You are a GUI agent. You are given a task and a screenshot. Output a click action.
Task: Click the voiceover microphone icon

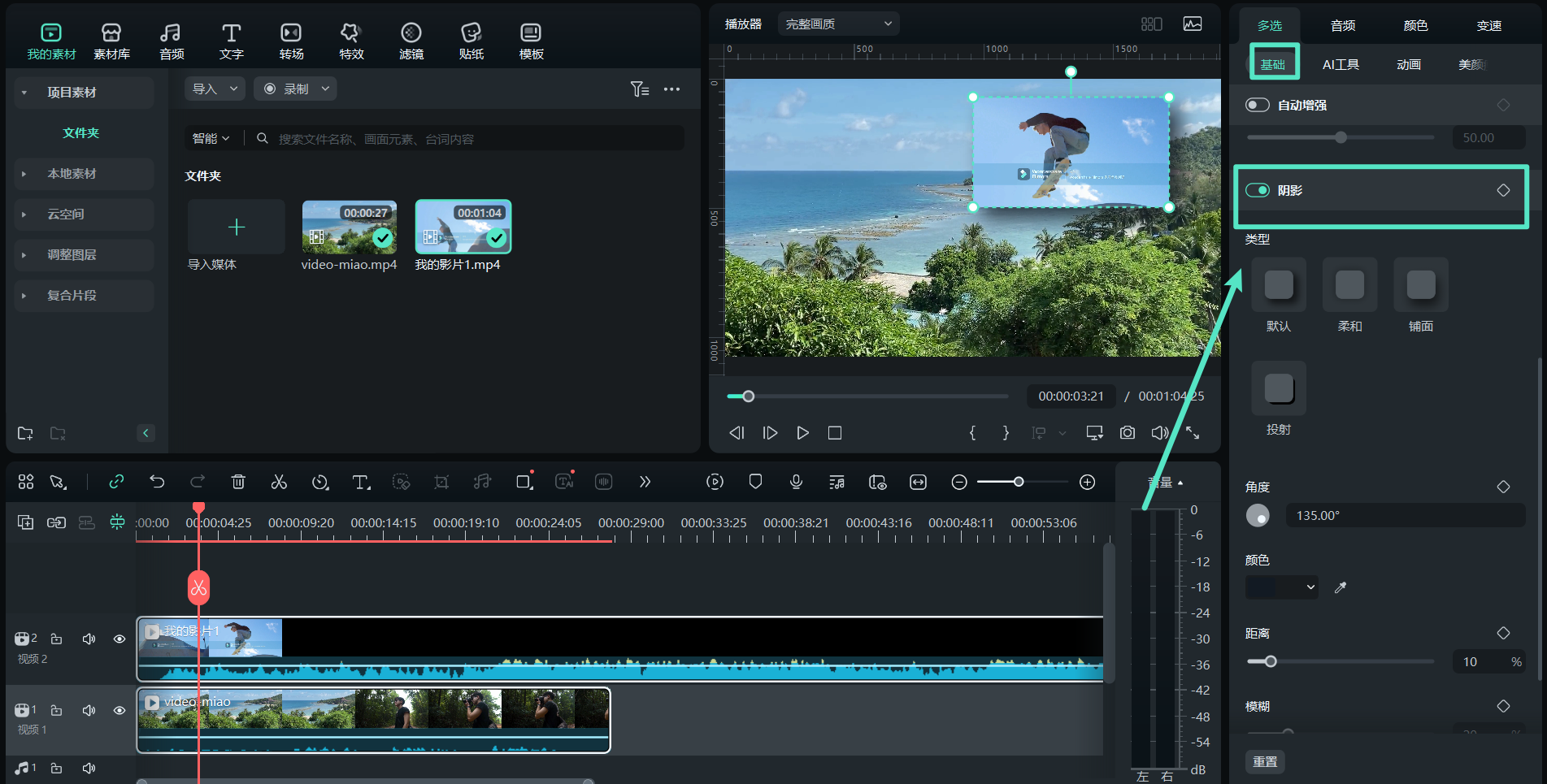coord(796,482)
